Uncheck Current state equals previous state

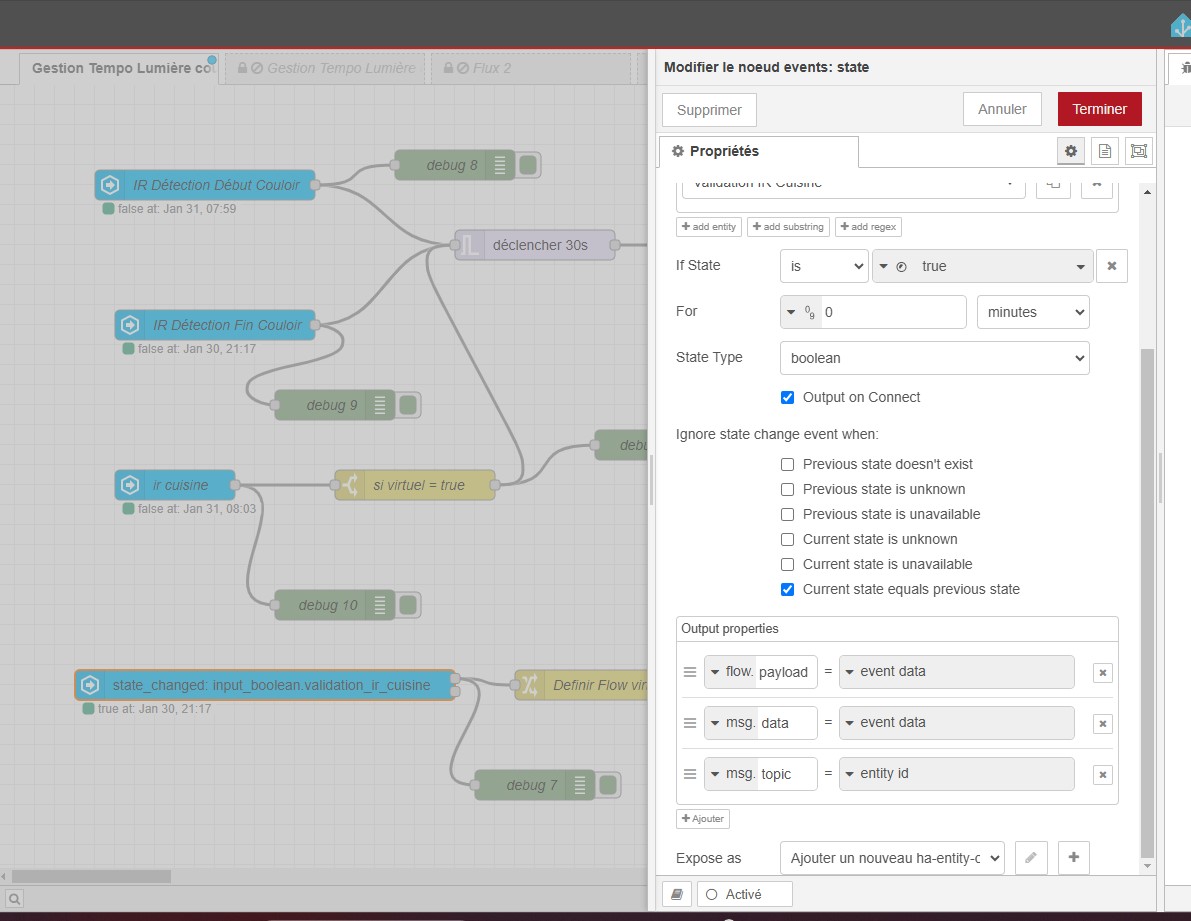(x=788, y=589)
